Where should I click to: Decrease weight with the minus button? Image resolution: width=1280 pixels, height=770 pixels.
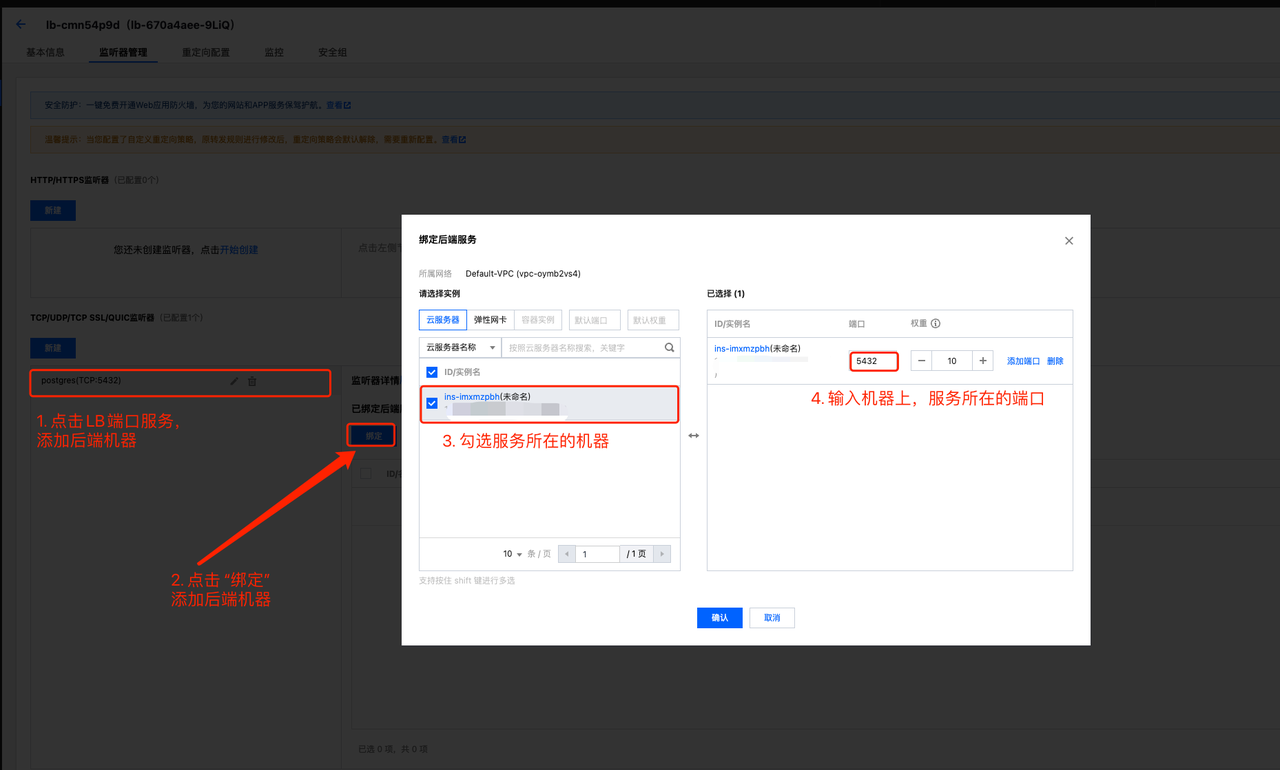point(921,361)
